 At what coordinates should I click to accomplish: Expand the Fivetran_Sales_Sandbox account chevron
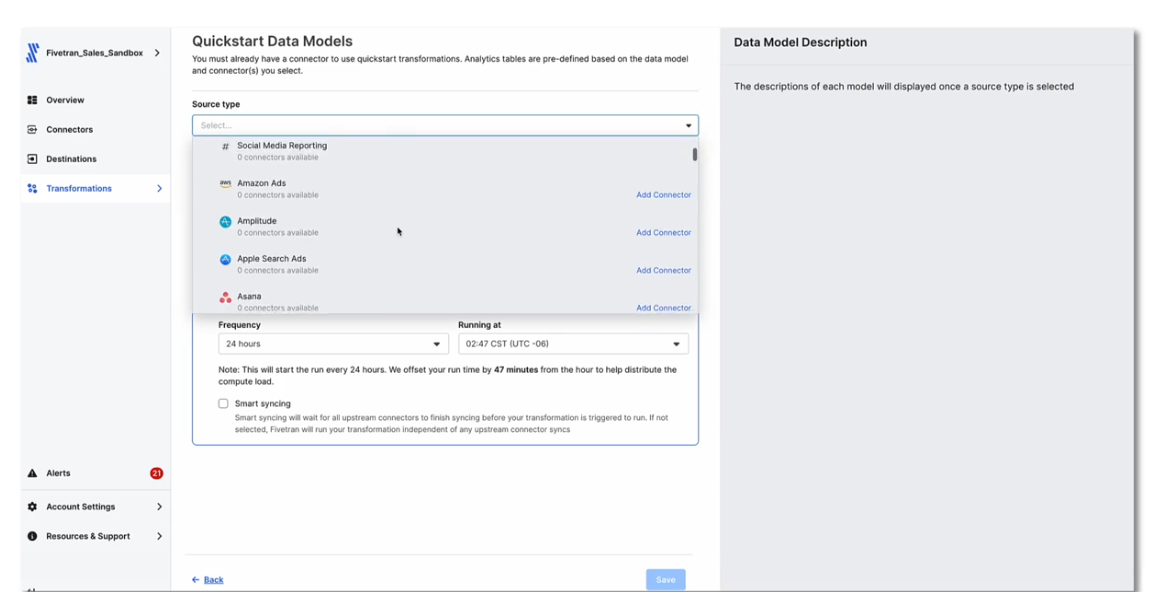tap(157, 52)
